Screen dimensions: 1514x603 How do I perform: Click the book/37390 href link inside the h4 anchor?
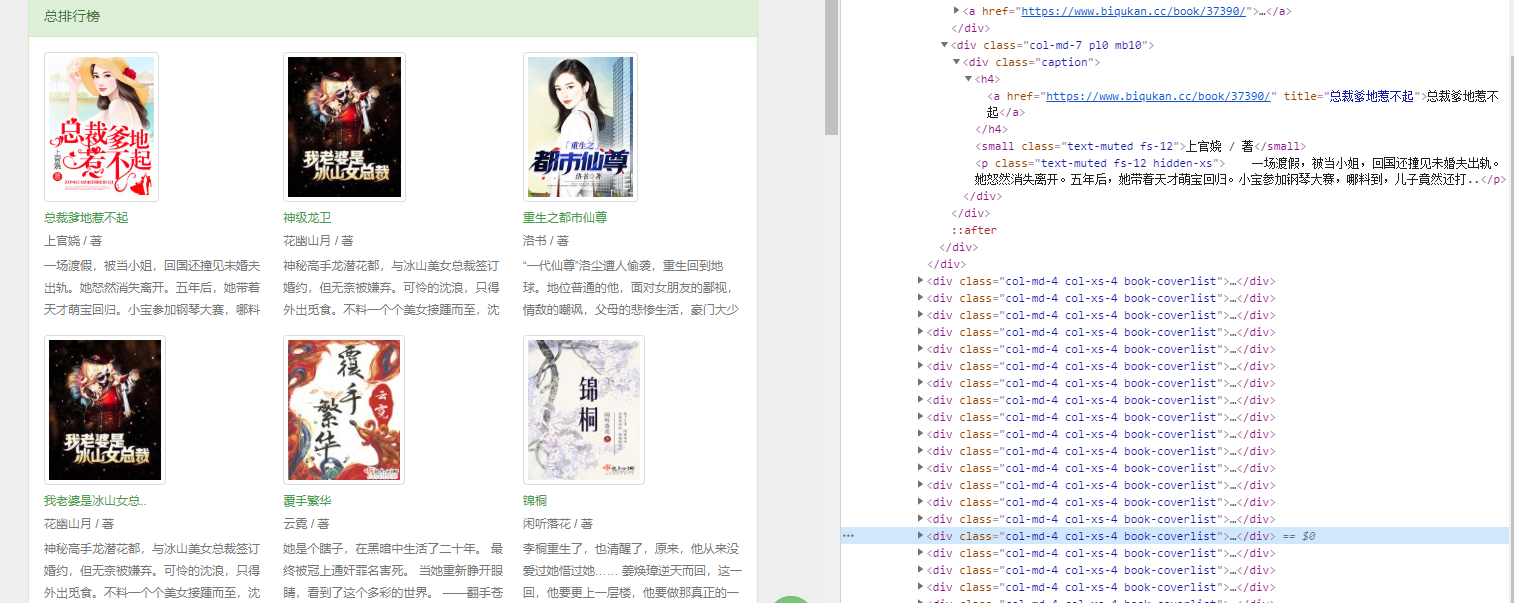tap(1158, 96)
